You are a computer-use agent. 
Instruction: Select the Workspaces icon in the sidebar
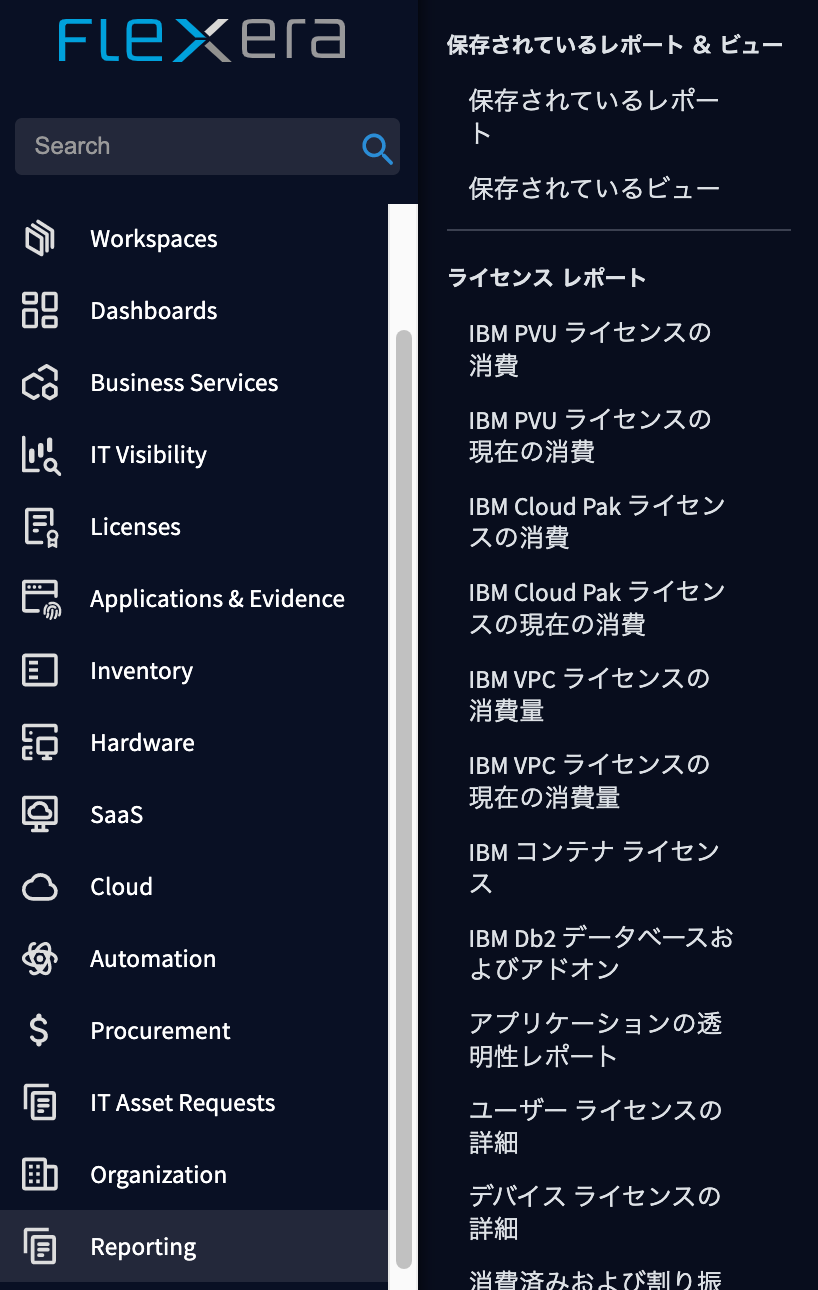40,238
